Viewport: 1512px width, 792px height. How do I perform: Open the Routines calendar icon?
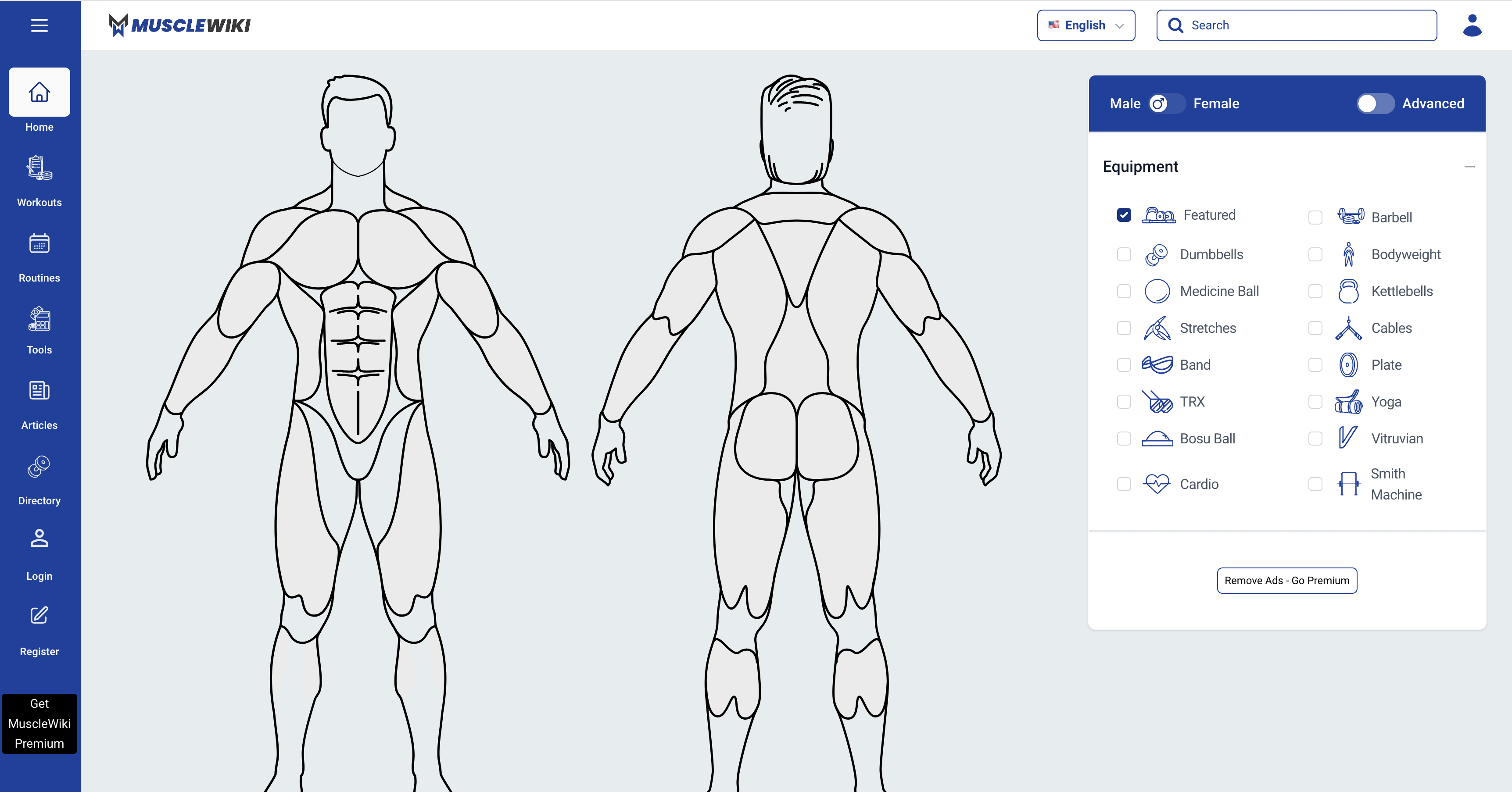pyautogui.click(x=39, y=243)
